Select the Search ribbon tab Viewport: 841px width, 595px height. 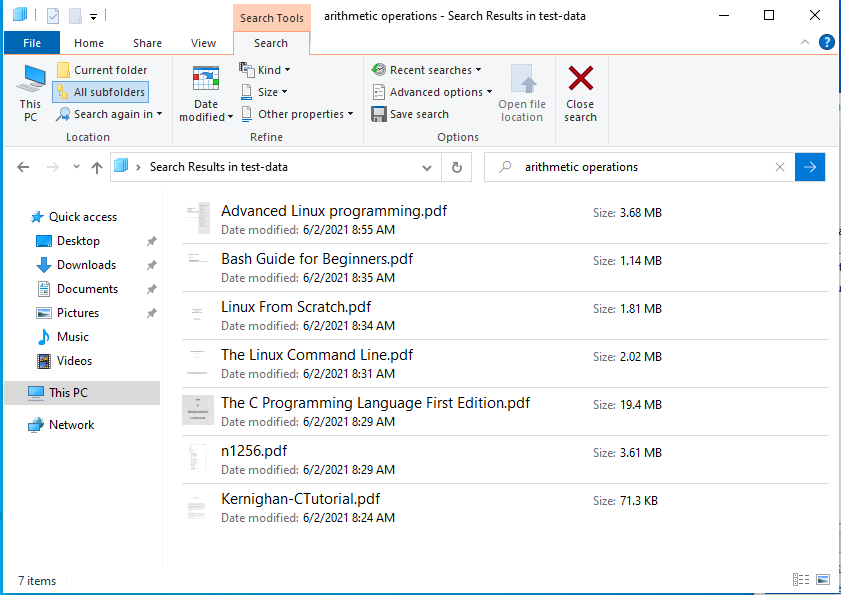271,43
